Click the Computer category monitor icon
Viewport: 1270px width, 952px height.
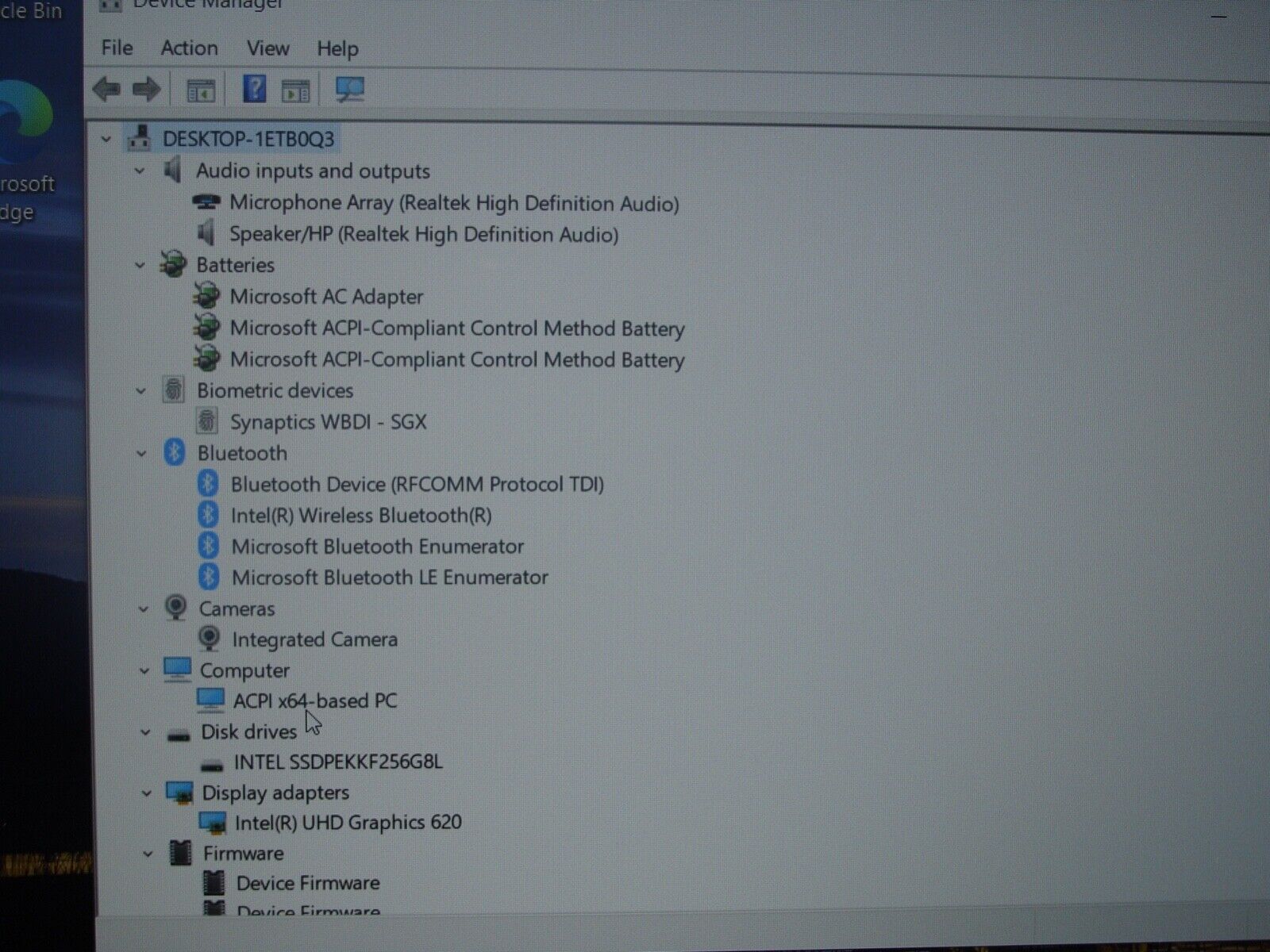[x=177, y=670]
